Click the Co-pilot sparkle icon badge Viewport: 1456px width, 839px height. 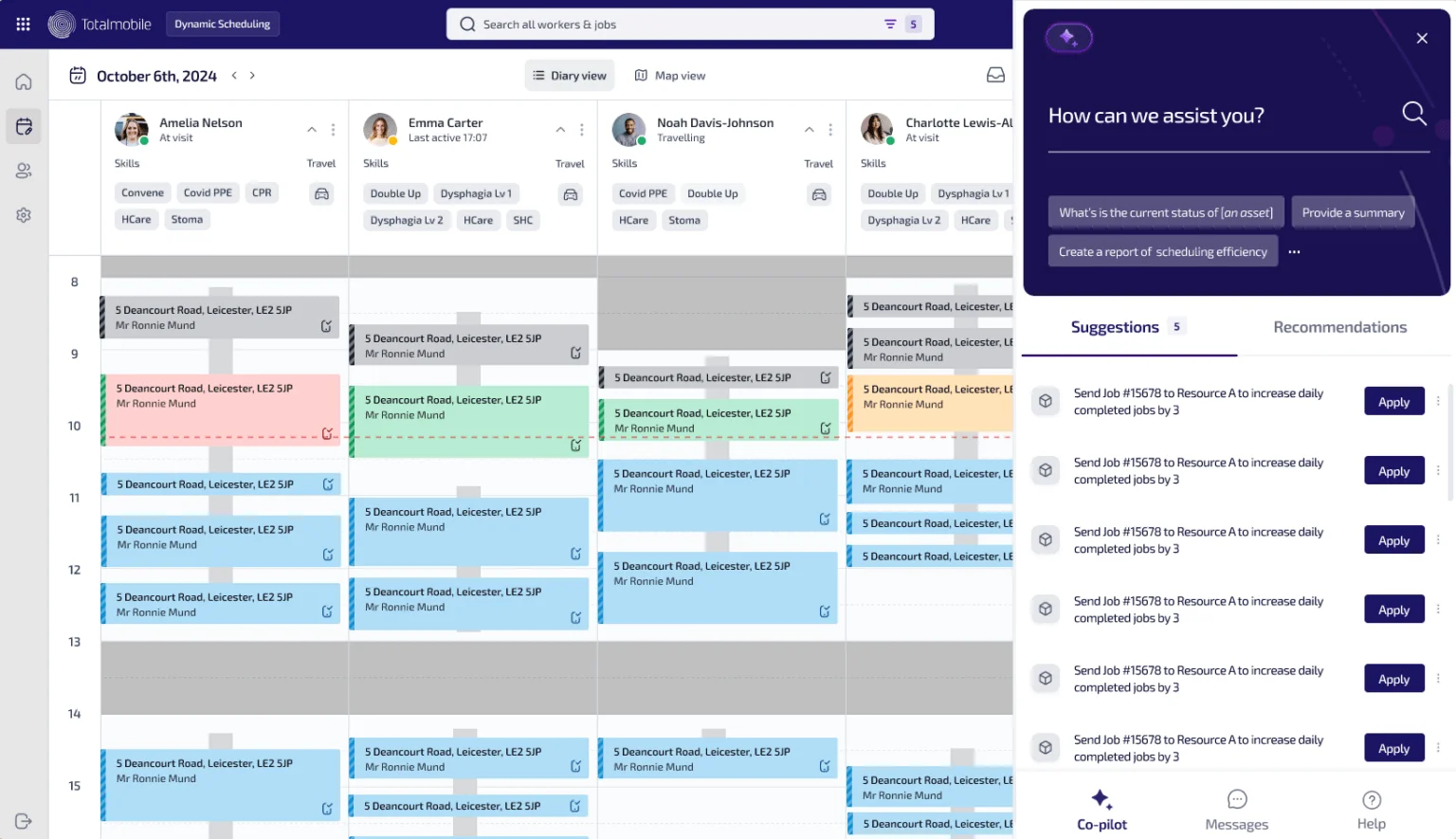pos(1068,38)
